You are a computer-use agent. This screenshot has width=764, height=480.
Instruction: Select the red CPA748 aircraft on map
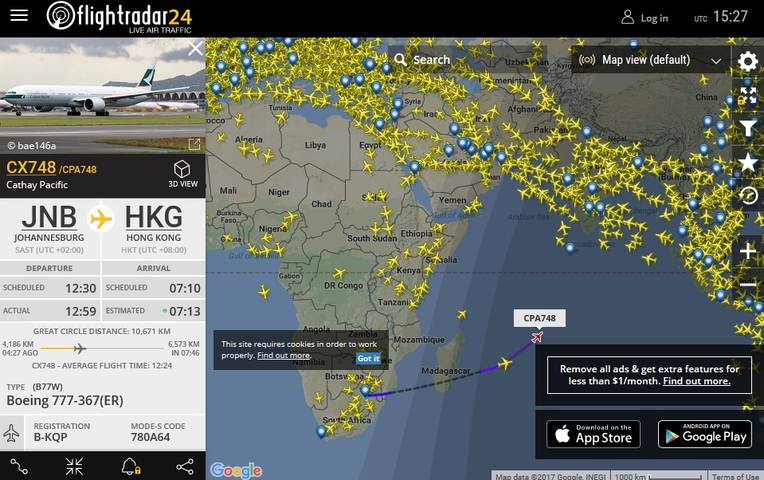tap(537, 337)
